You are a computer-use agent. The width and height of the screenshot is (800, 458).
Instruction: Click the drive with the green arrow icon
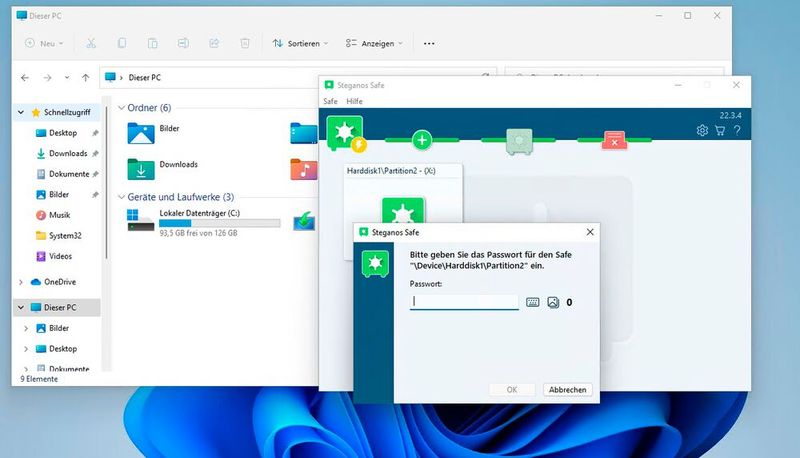(304, 222)
